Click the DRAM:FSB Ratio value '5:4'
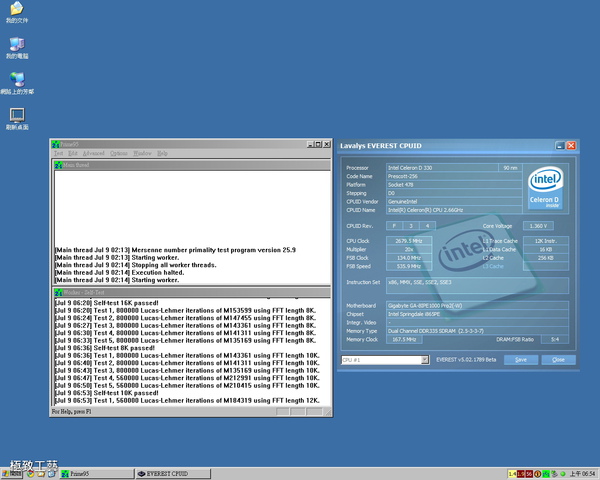 pyautogui.click(x=554, y=340)
